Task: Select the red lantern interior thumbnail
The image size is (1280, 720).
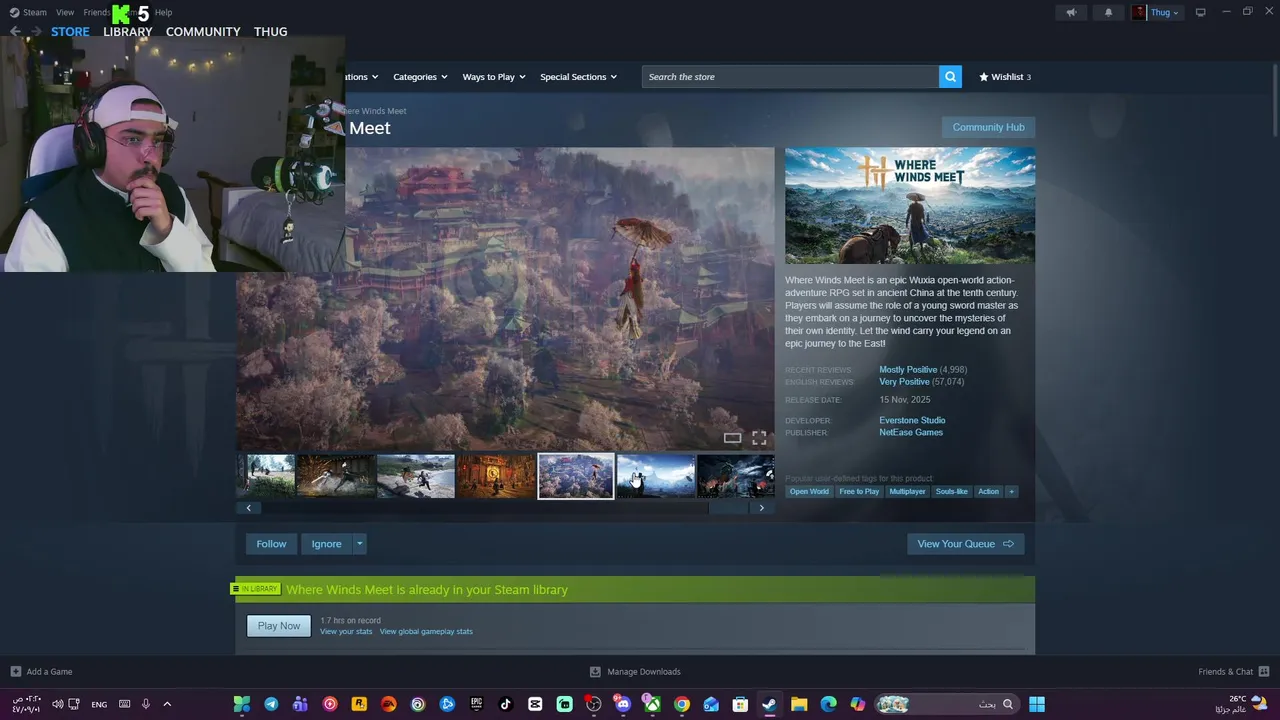Action: click(x=496, y=476)
